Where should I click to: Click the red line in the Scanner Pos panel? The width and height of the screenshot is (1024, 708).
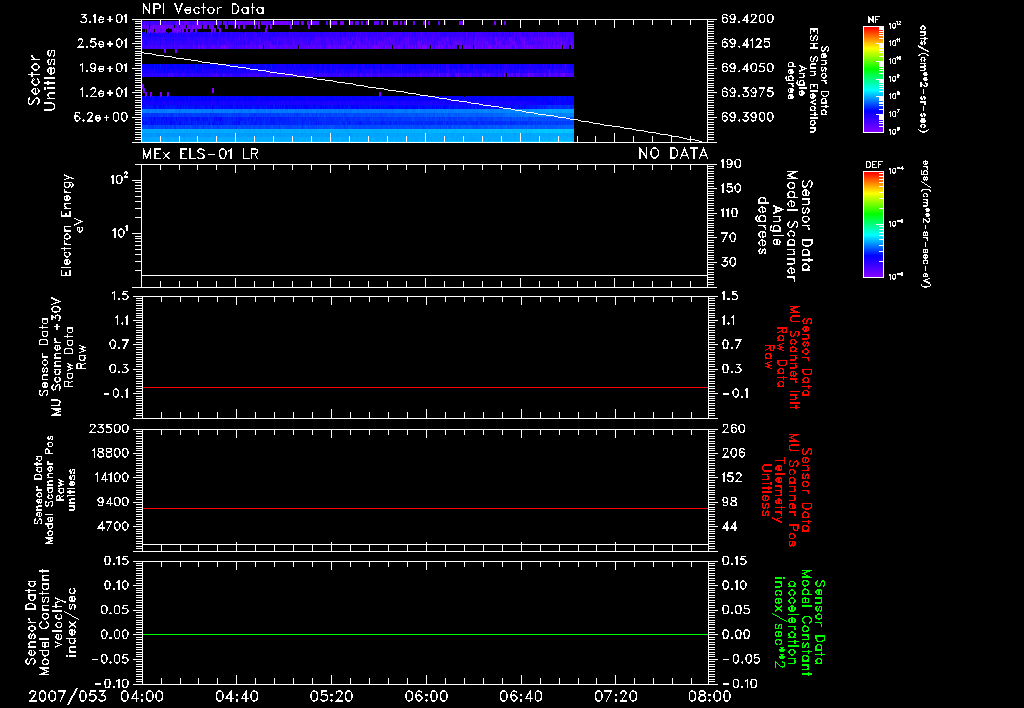[x=425, y=508]
